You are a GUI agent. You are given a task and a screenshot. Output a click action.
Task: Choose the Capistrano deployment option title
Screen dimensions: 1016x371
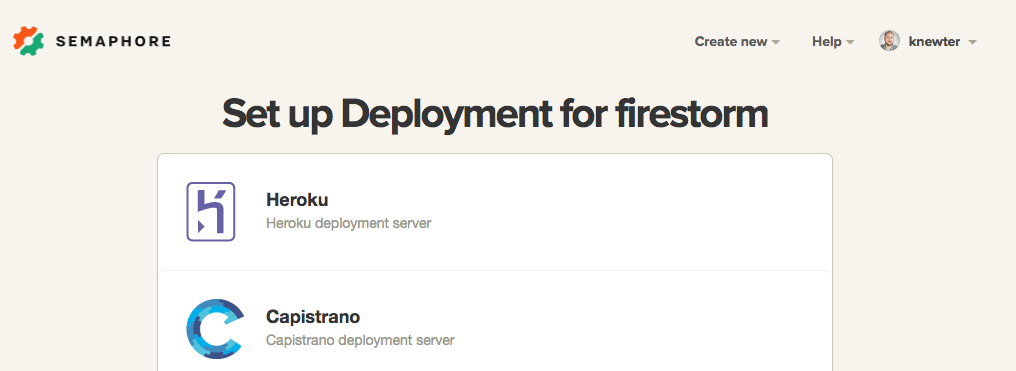point(313,317)
